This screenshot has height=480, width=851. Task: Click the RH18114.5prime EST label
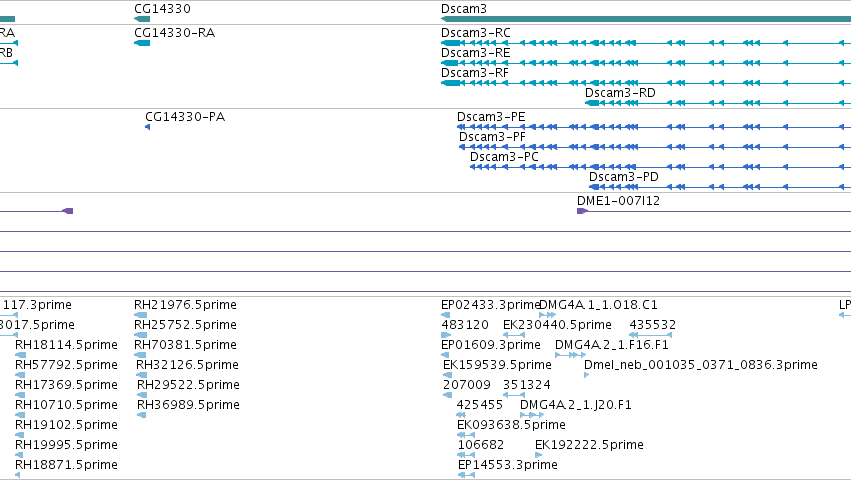(66, 345)
